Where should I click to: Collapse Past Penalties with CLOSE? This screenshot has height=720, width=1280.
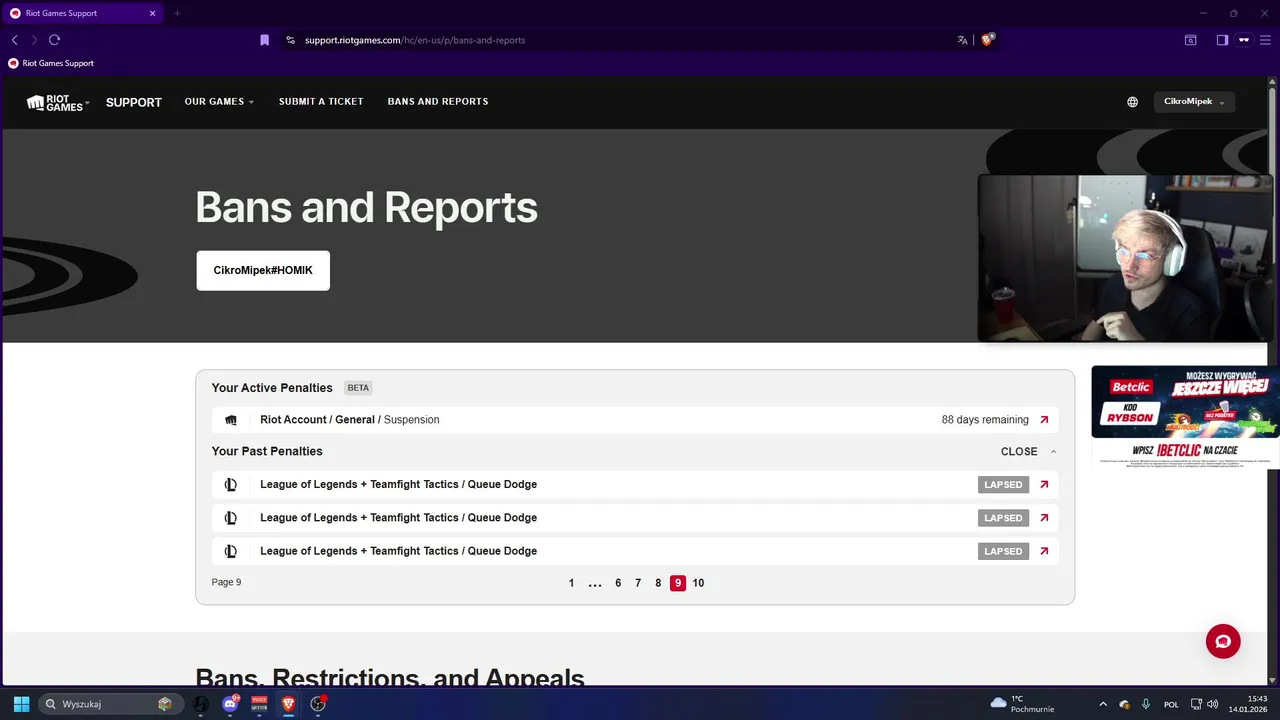[1028, 452]
